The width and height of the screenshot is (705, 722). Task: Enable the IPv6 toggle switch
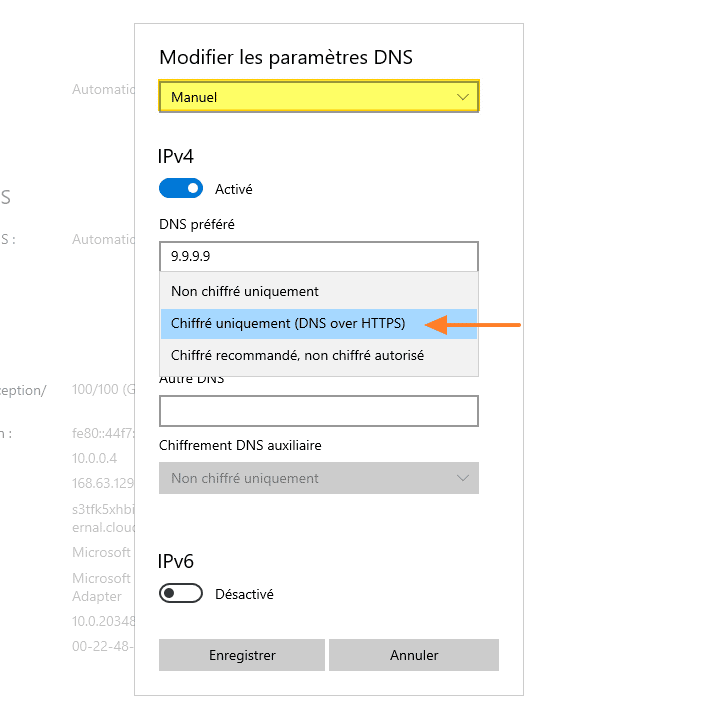(181, 594)
